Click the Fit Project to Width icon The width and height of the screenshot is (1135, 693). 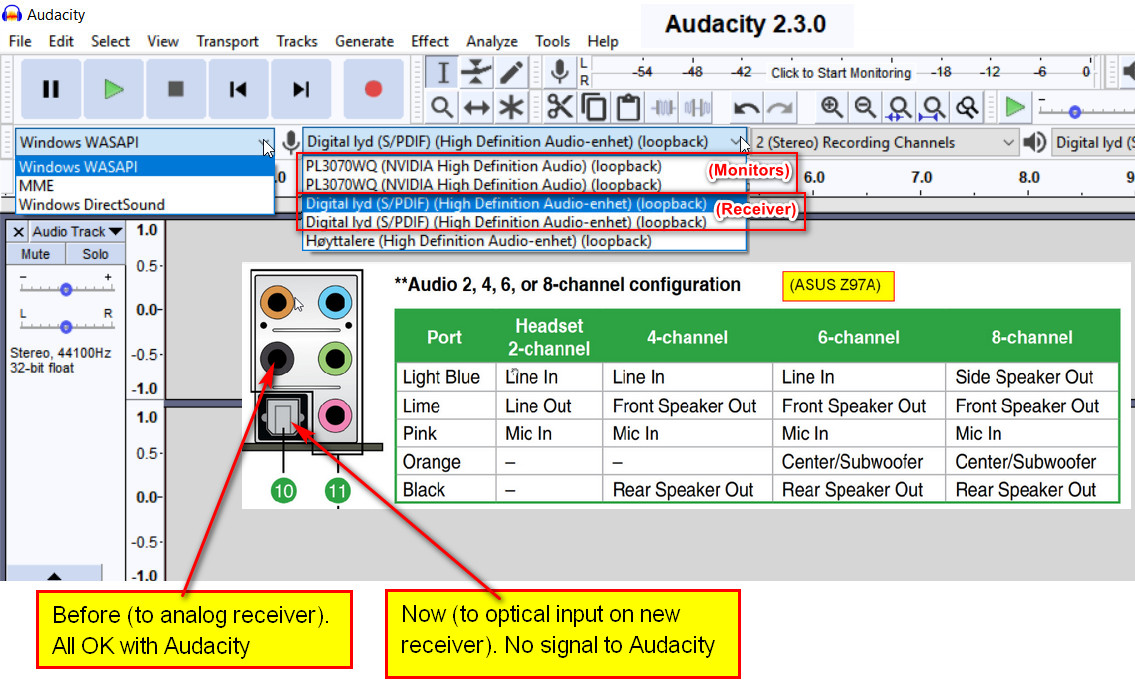click(933, 108)
